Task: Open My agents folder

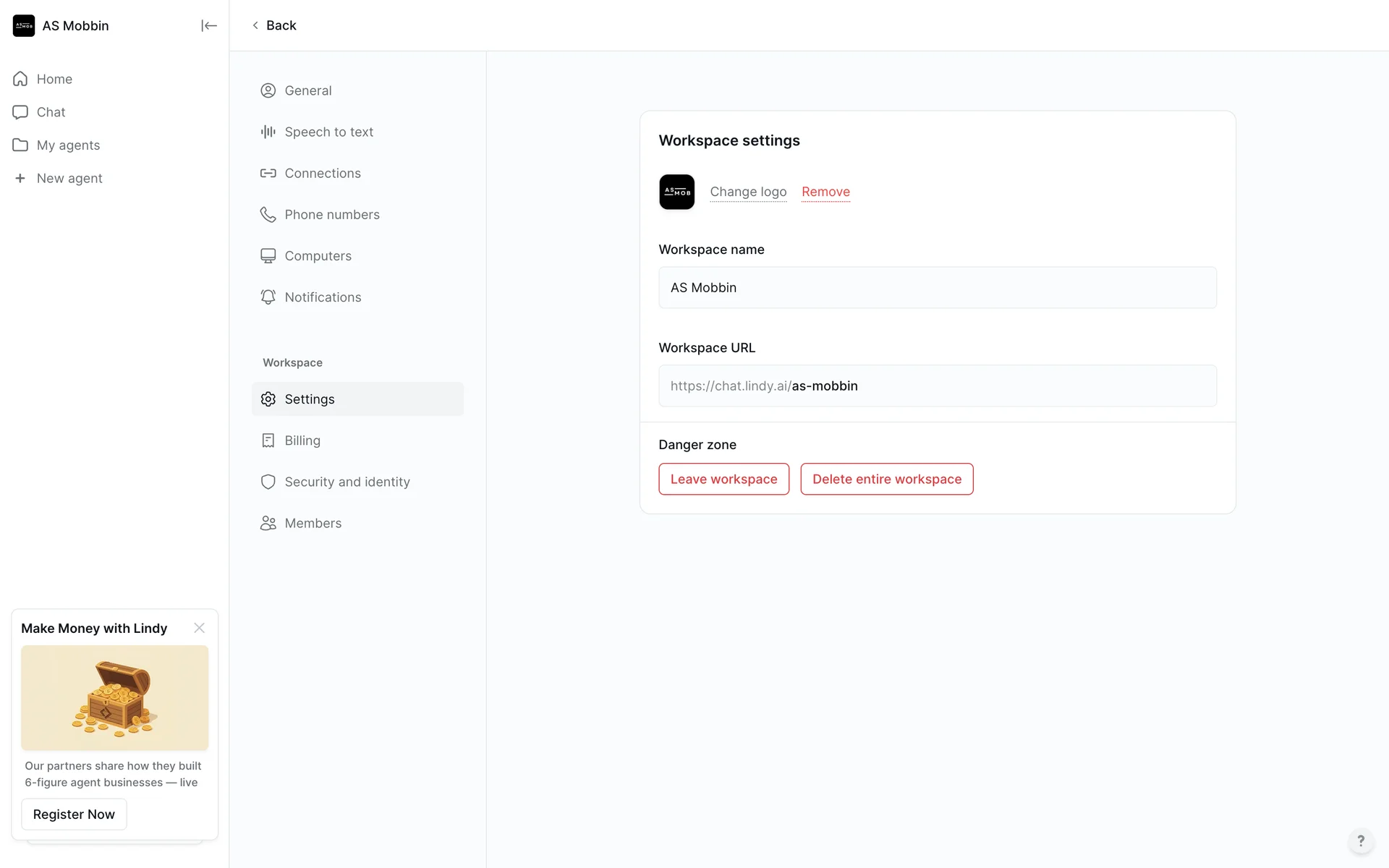Action: [68, 145]
